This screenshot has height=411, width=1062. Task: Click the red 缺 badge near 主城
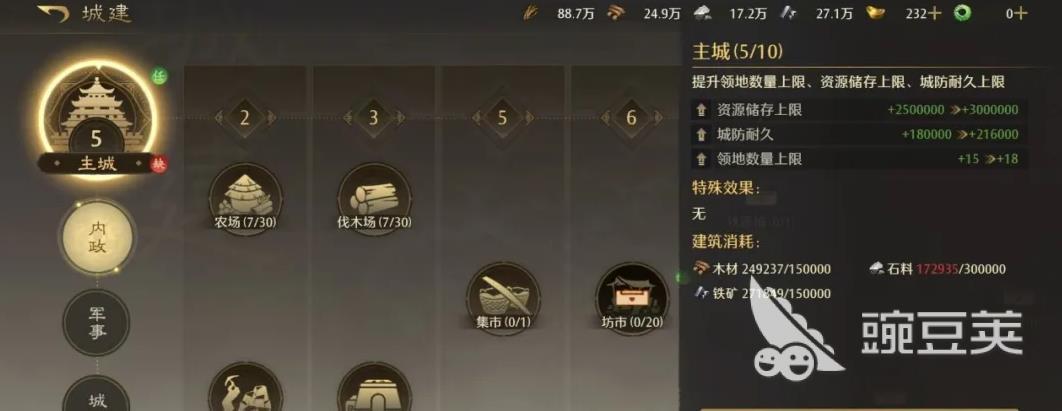pos(159,165)
